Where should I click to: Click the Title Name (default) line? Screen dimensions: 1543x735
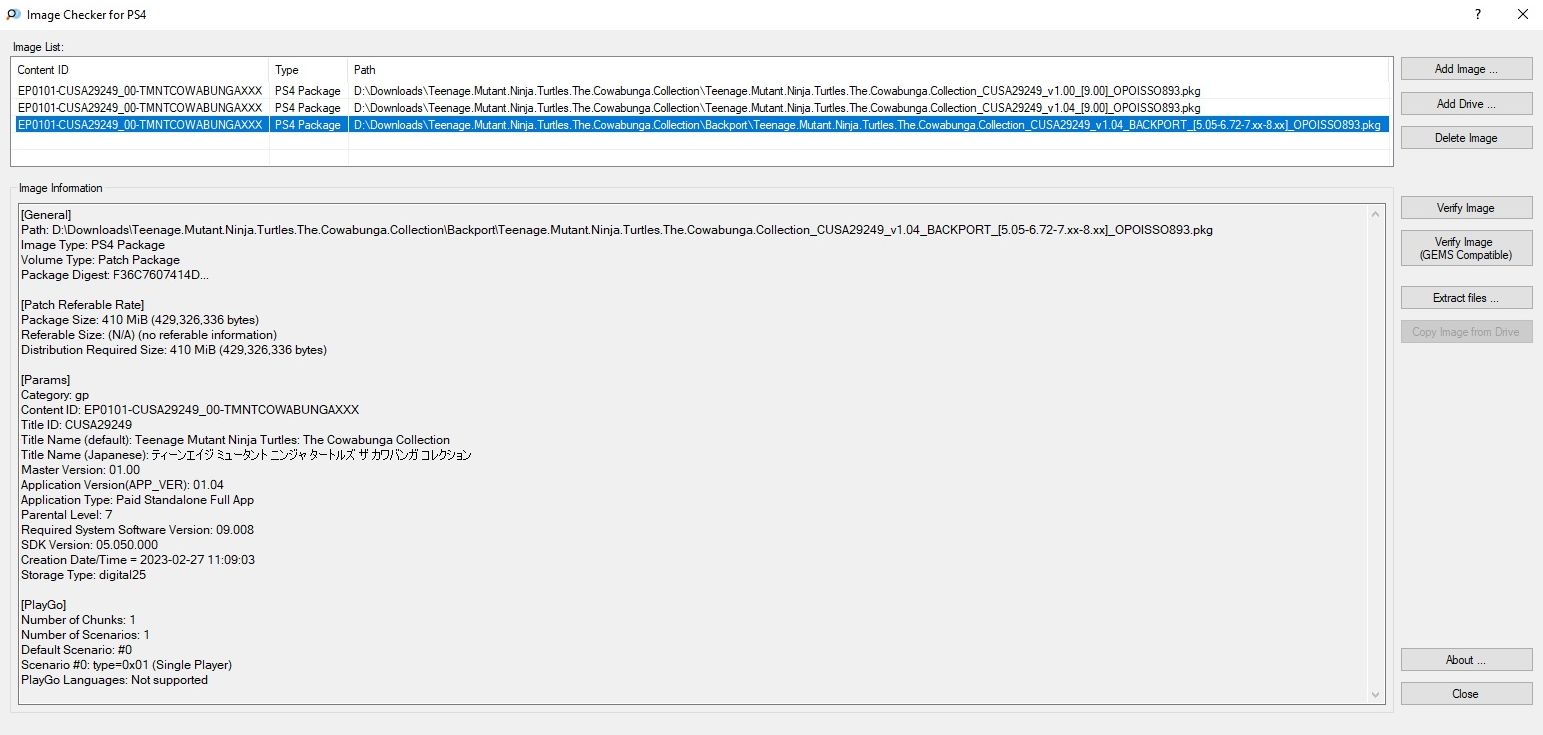[x=236, y=439]
